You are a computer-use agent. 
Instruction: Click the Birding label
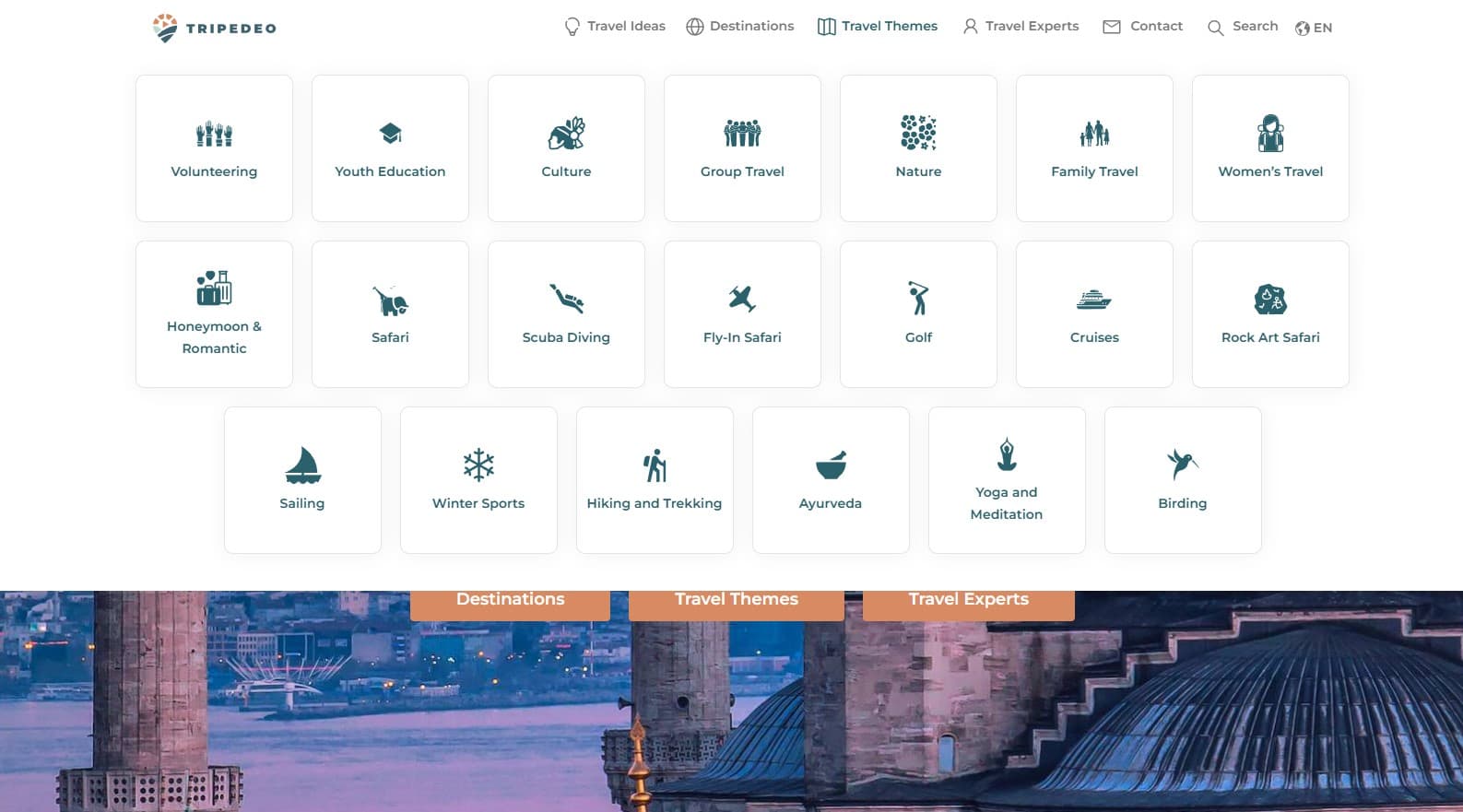(x=1183, y=503)
